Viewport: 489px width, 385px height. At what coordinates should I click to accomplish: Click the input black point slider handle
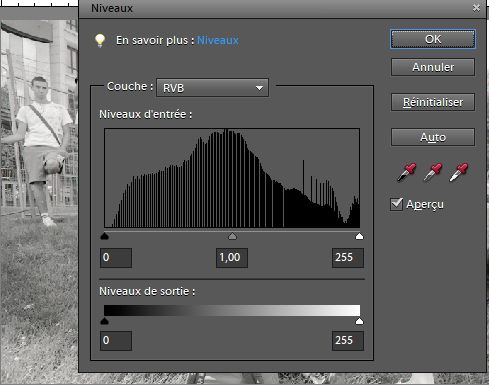tap(105, 236)
